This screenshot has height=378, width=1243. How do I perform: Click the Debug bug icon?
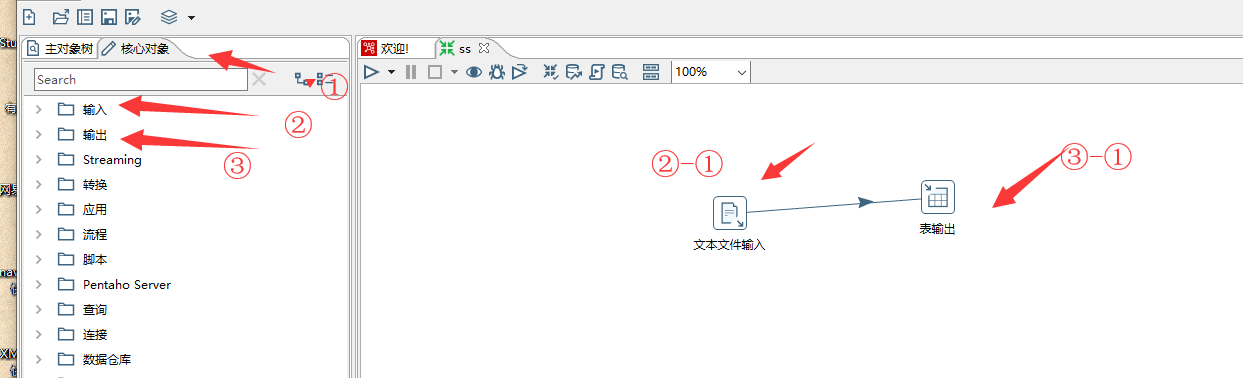coord(496,72)
